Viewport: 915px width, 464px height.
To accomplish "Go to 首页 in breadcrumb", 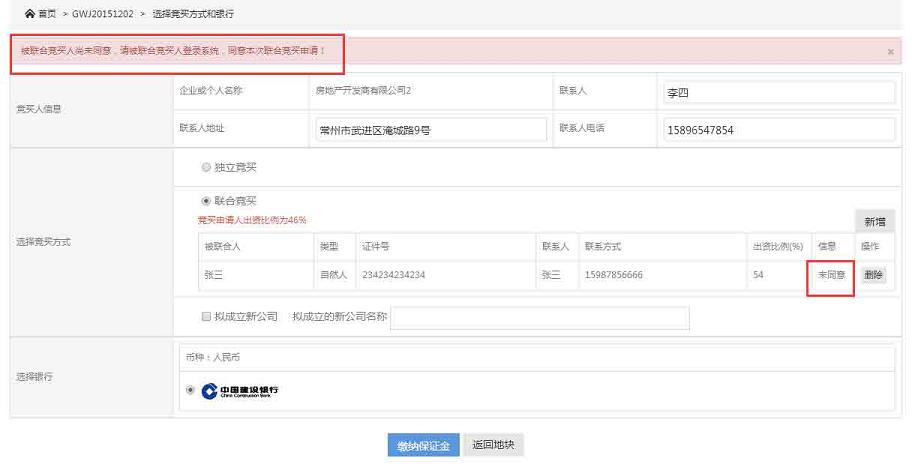I will pos(47,15).
